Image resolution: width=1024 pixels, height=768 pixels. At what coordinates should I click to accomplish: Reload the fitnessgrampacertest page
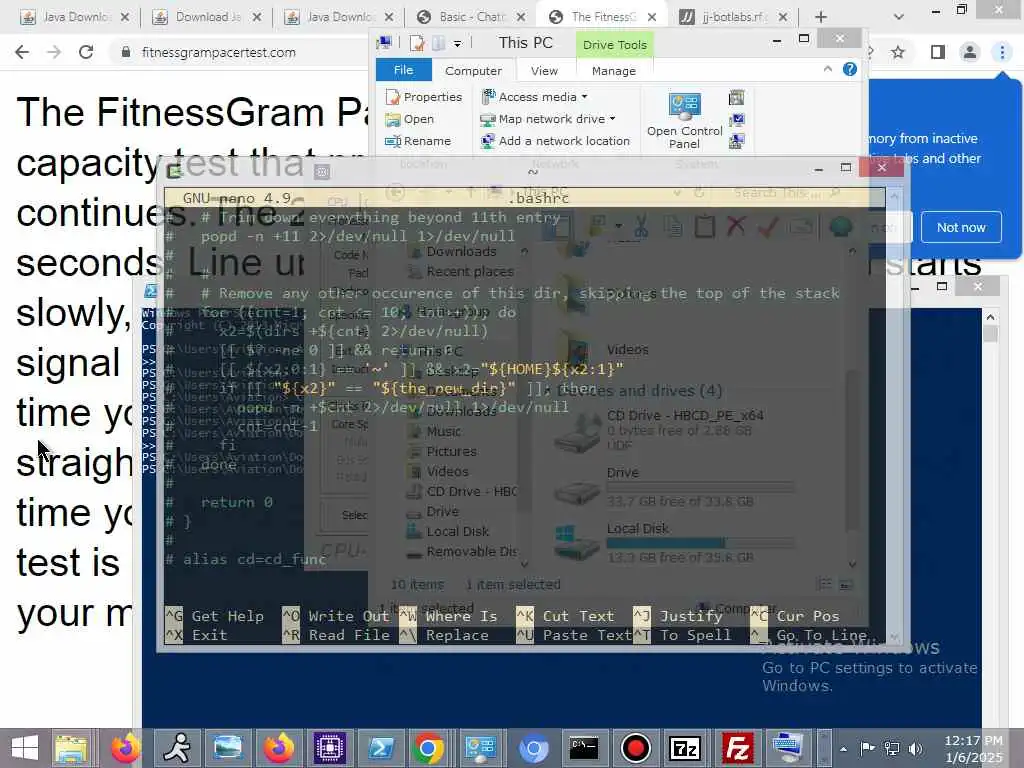(x=86, y=52)
